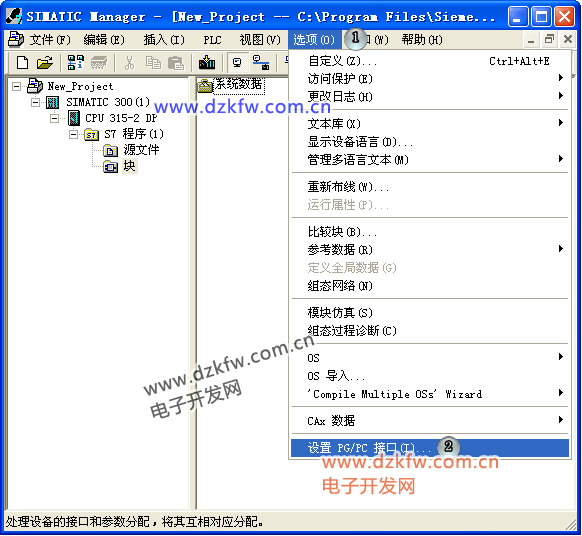Screen dimensions: 582x536
Task: Select 源文件 in the project tree
Action: click(x=141, y=150)
